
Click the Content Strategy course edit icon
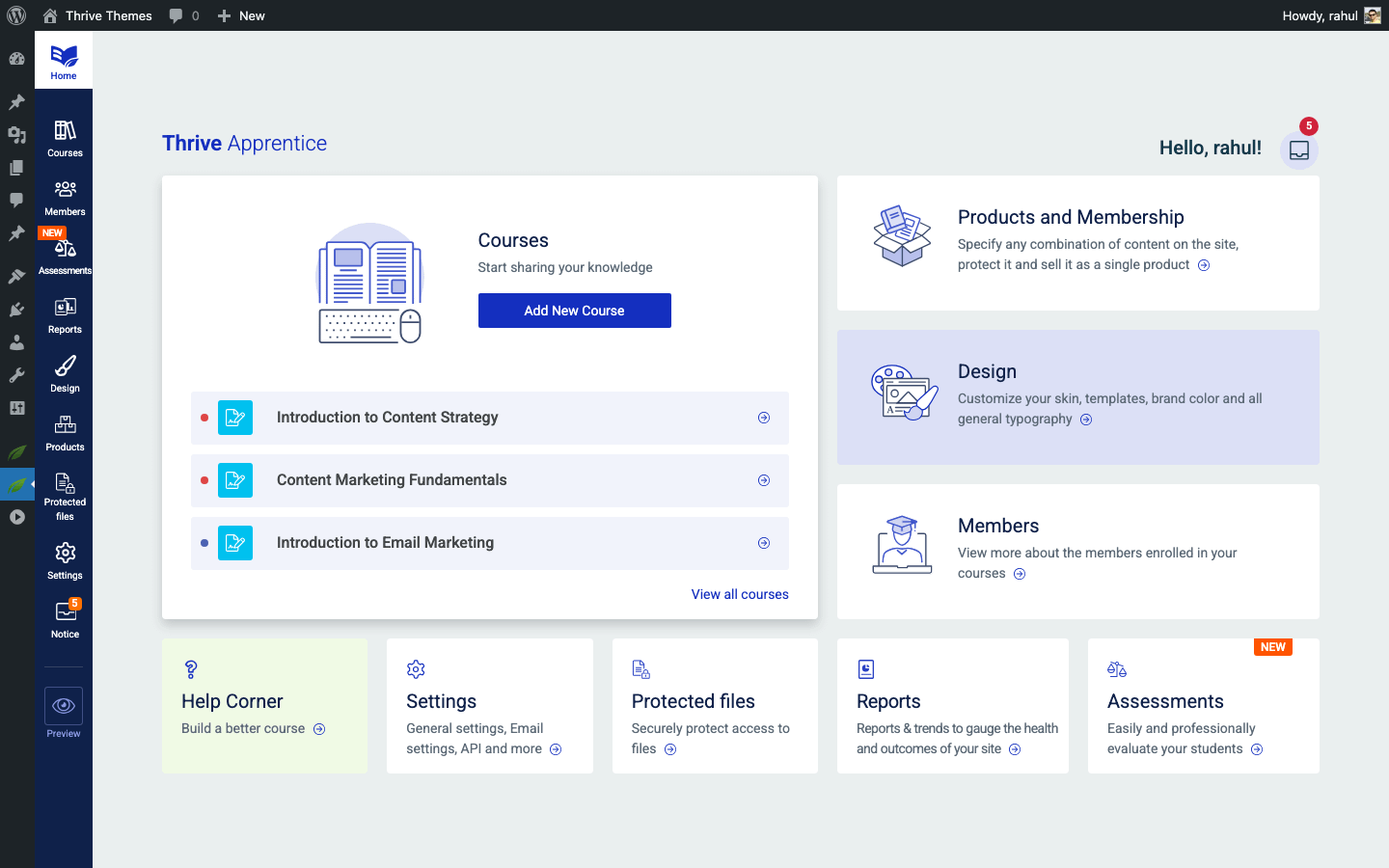[x=235, y=418]
